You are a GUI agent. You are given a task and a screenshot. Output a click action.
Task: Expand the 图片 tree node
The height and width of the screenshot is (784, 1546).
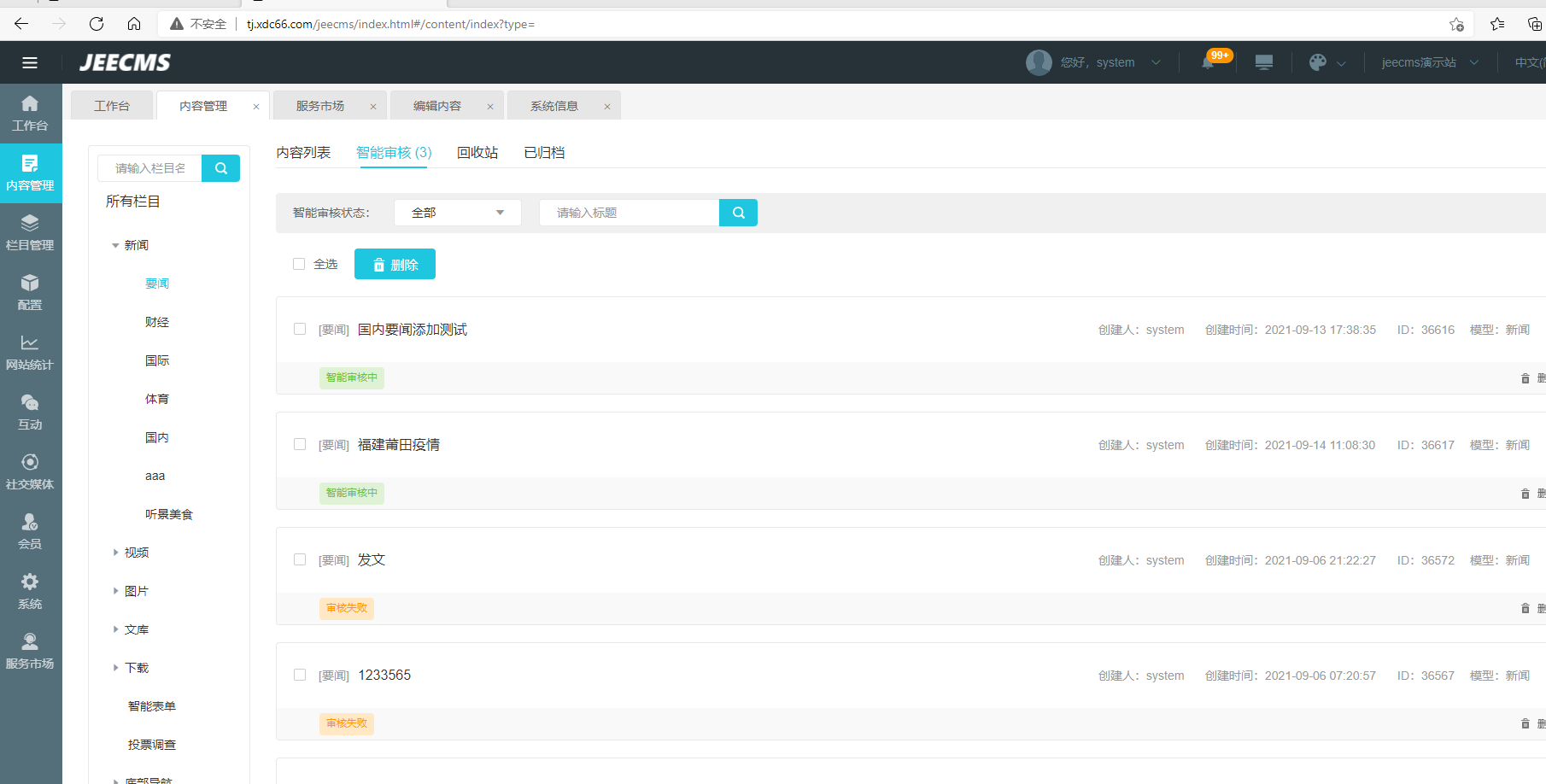point(115,591)
